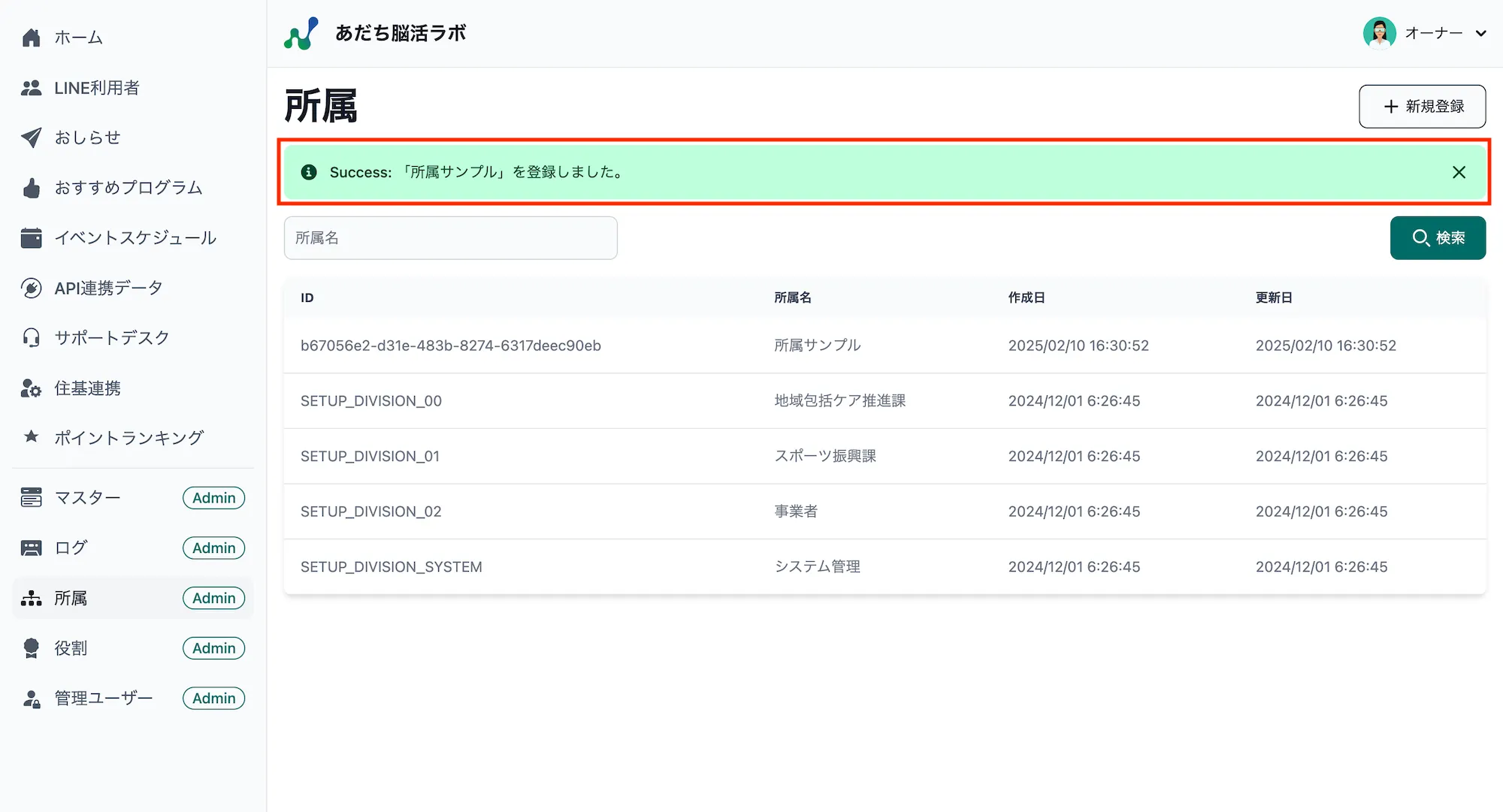Select the サポートデスク headset icon
1503x812 pixels.
pyautogui.click(x=32, y=337)
